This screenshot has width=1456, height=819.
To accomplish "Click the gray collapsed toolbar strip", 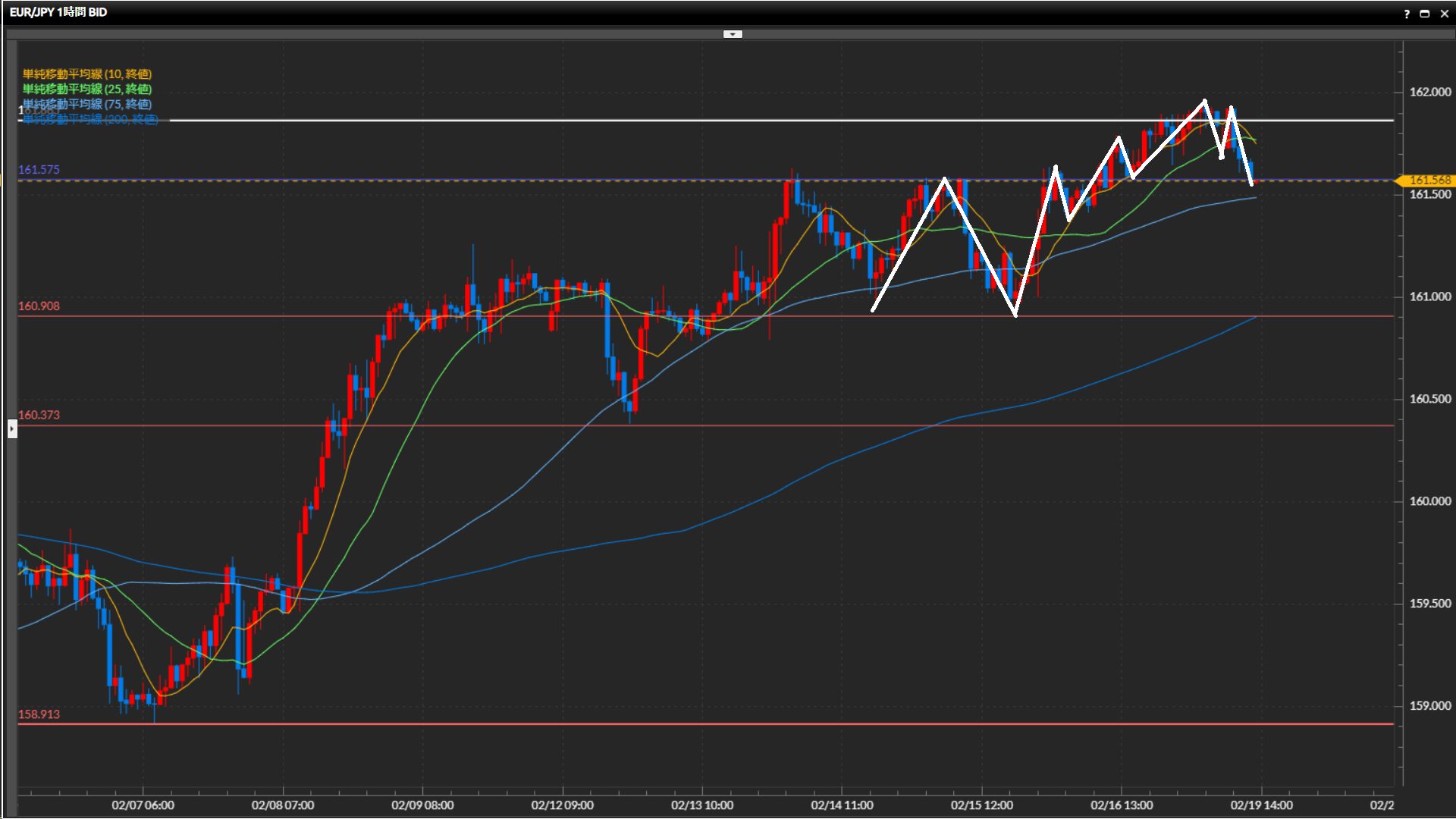I will (x=379, y=34).
